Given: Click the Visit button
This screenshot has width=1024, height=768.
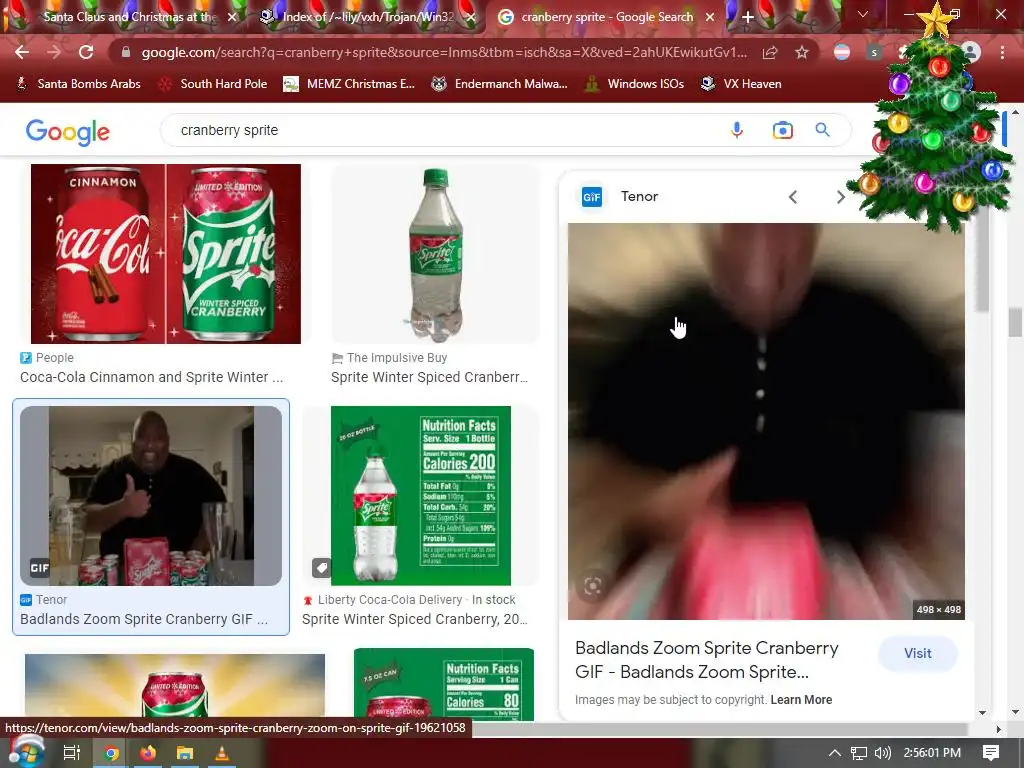Looking at the screenshot, I should click(x=918, y=653).
